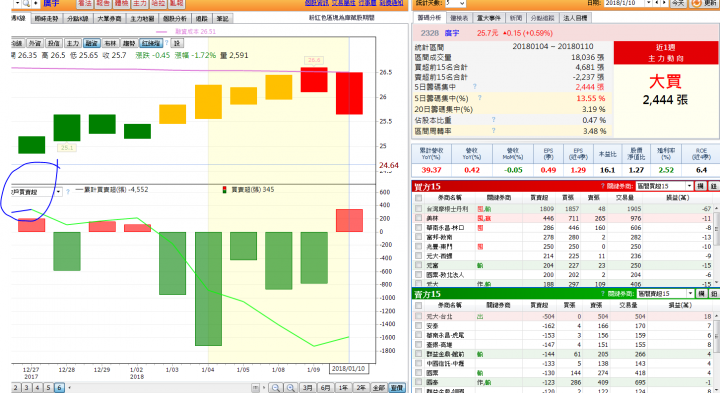
Task: Click the 看法 orange toolbar button
Action: click(84, 3)
